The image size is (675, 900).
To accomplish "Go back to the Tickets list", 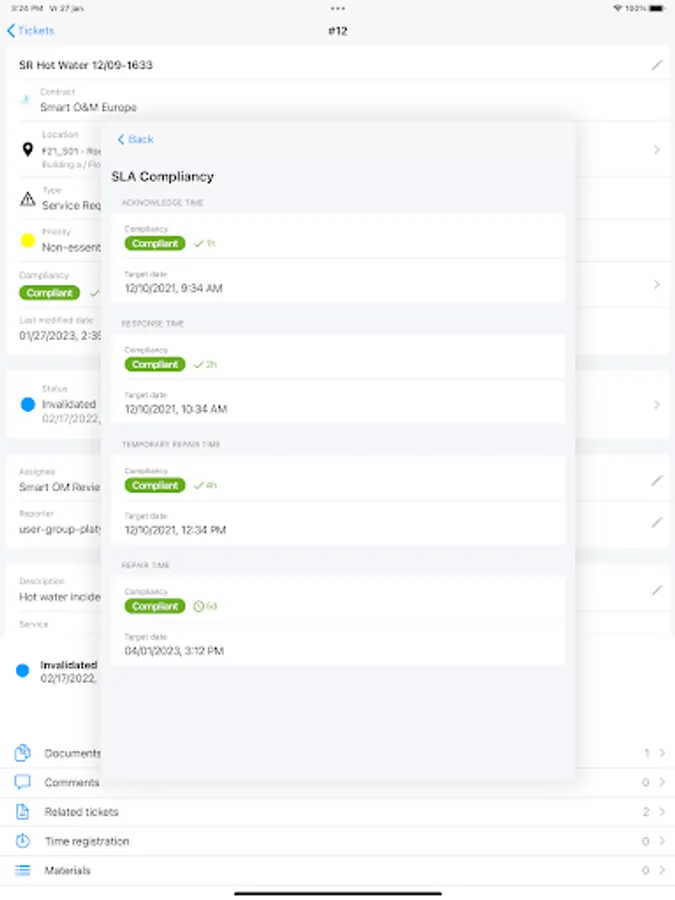I will (30, 30).
